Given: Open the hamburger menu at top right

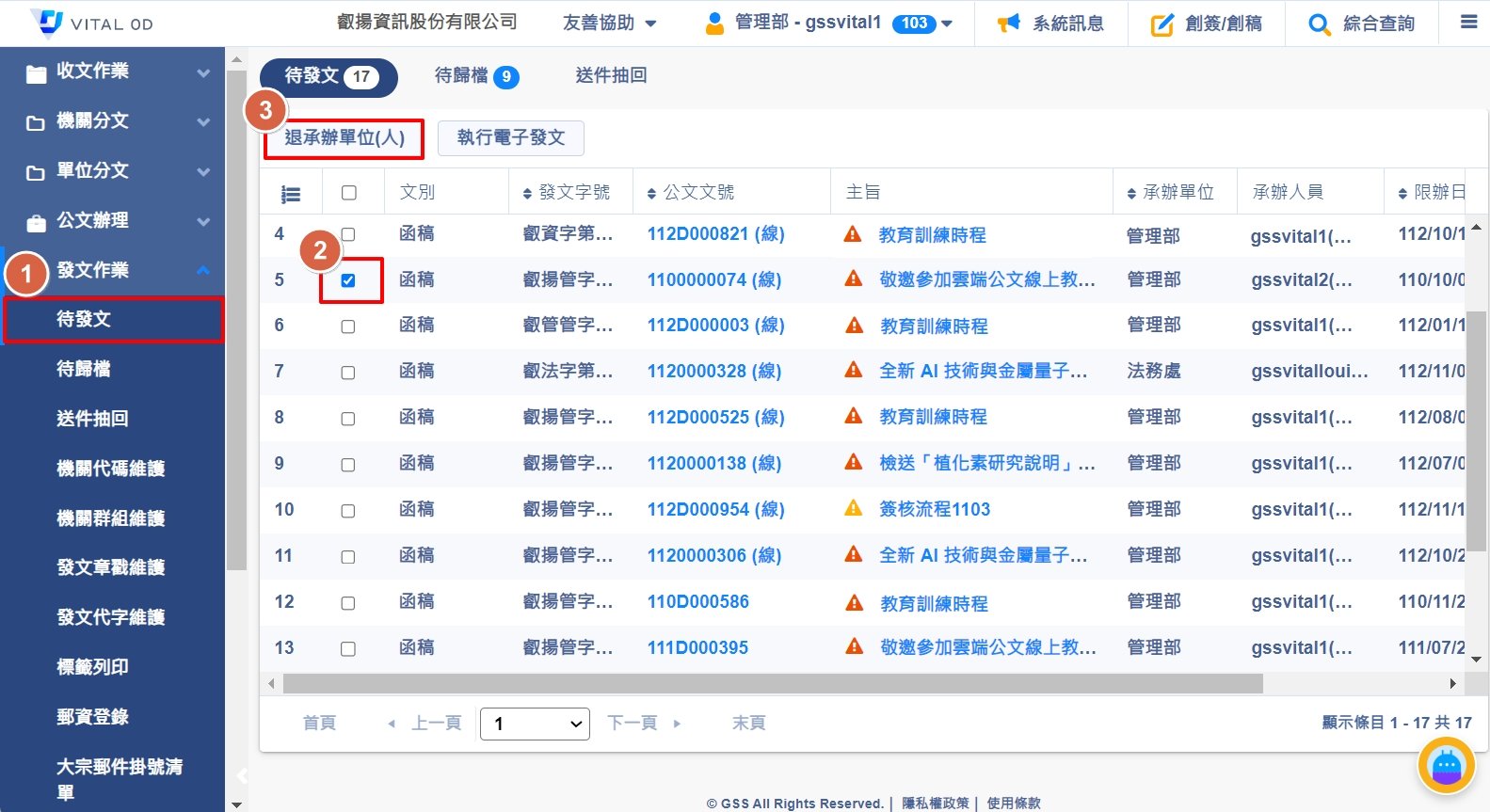Looking at the screenshot, I should point(1468,23).
